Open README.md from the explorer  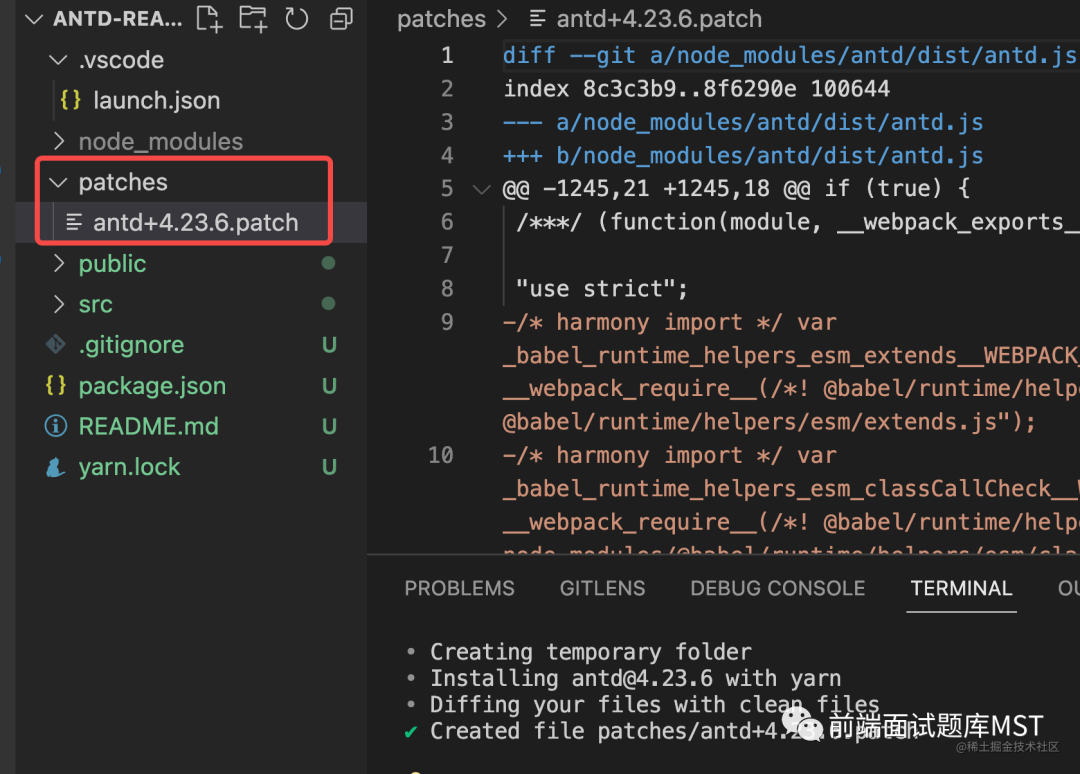(x=149, y=426)
